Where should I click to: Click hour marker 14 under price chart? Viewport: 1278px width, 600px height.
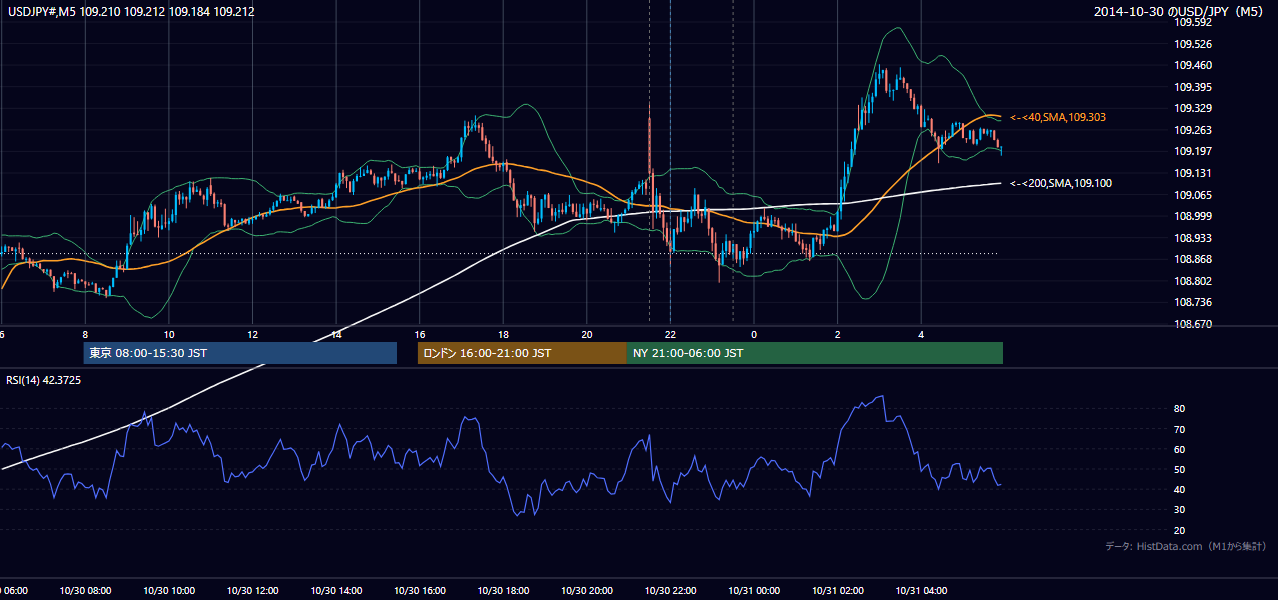336,334
